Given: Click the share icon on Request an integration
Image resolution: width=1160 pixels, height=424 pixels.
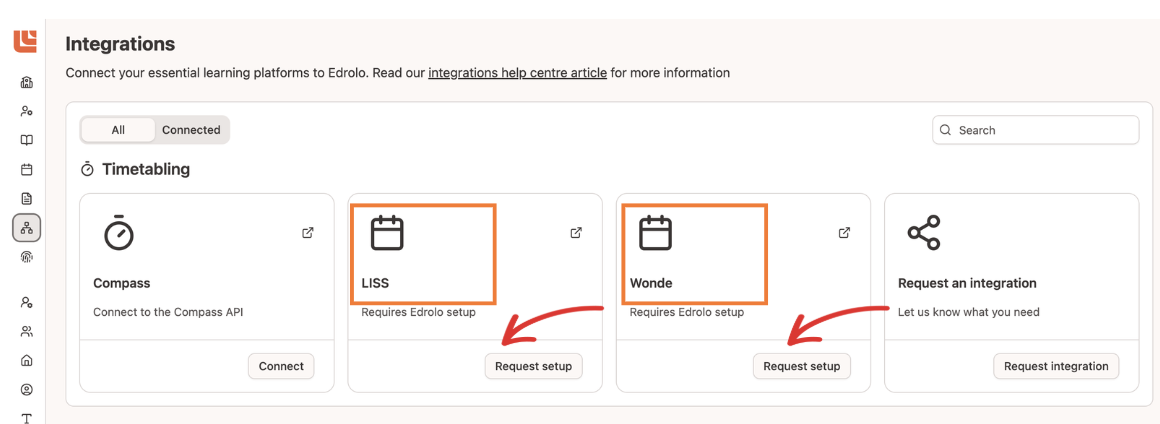Looking at the screenshot, I should tap(923, 233).
